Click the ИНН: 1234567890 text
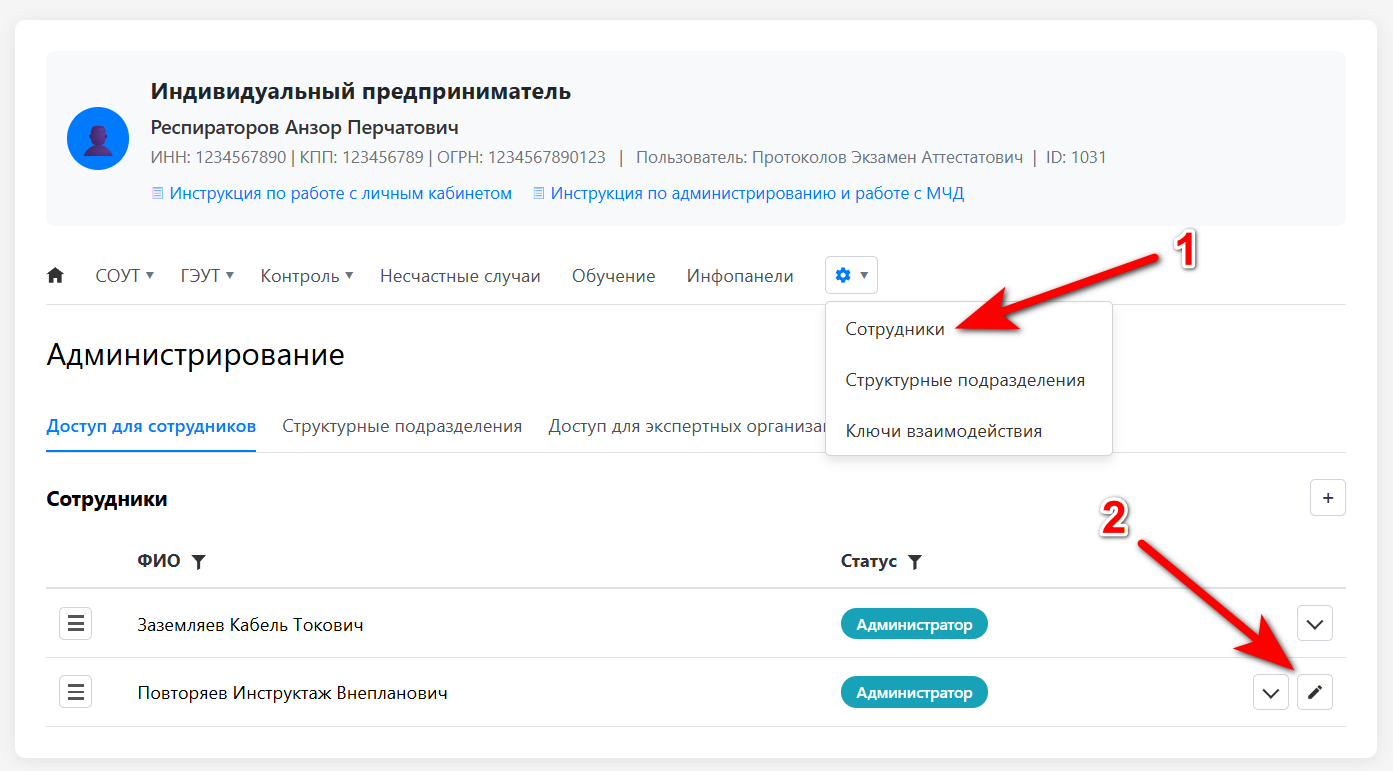Image resolution: width=1393 pixels, height=771 pixels. click(x=218, y=157)
